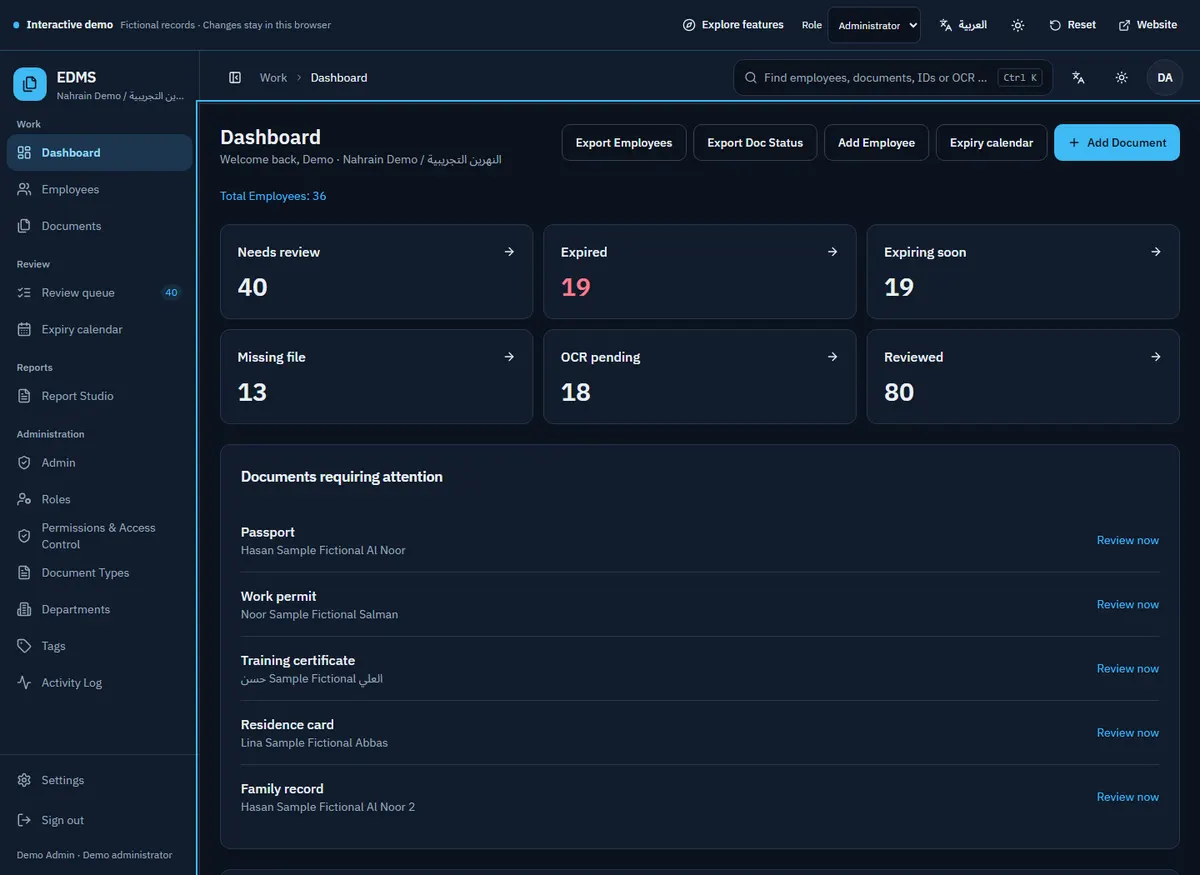Switch language to العربية in top bar
Screen dimensions: 1200x875
coord(963,25)
